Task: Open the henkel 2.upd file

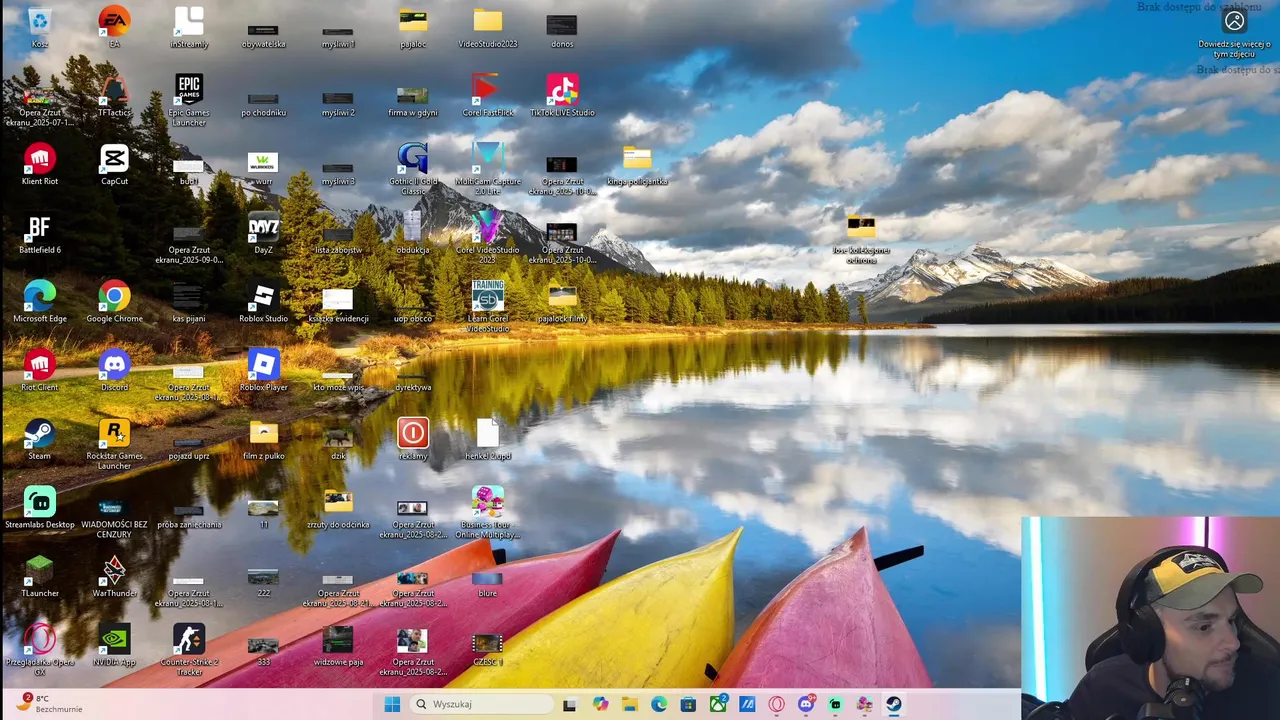Action: coord(487,439)
